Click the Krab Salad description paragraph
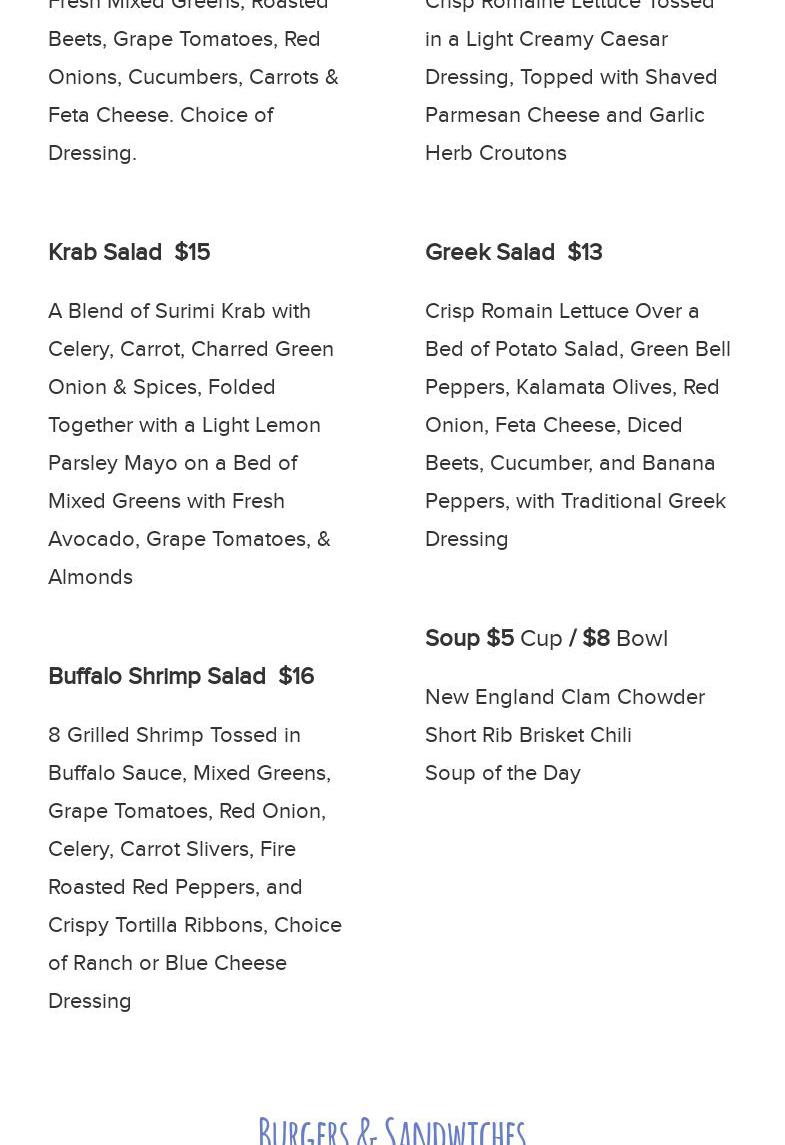 click(x=190, y=444)
